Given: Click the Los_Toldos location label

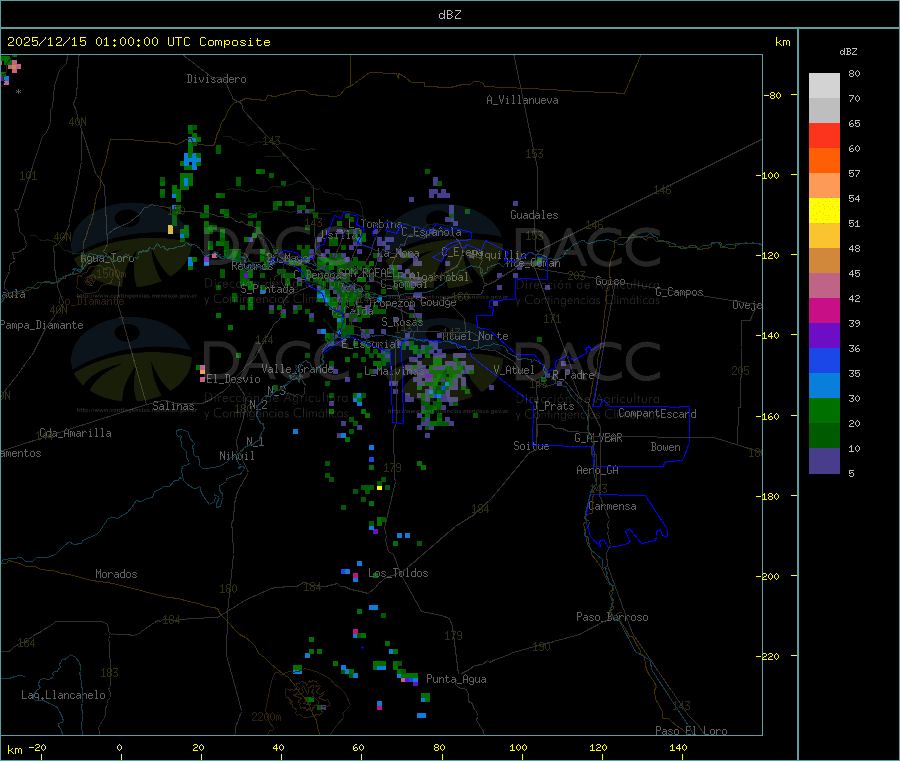Looking at the screenshot, I should pos(398,573).
